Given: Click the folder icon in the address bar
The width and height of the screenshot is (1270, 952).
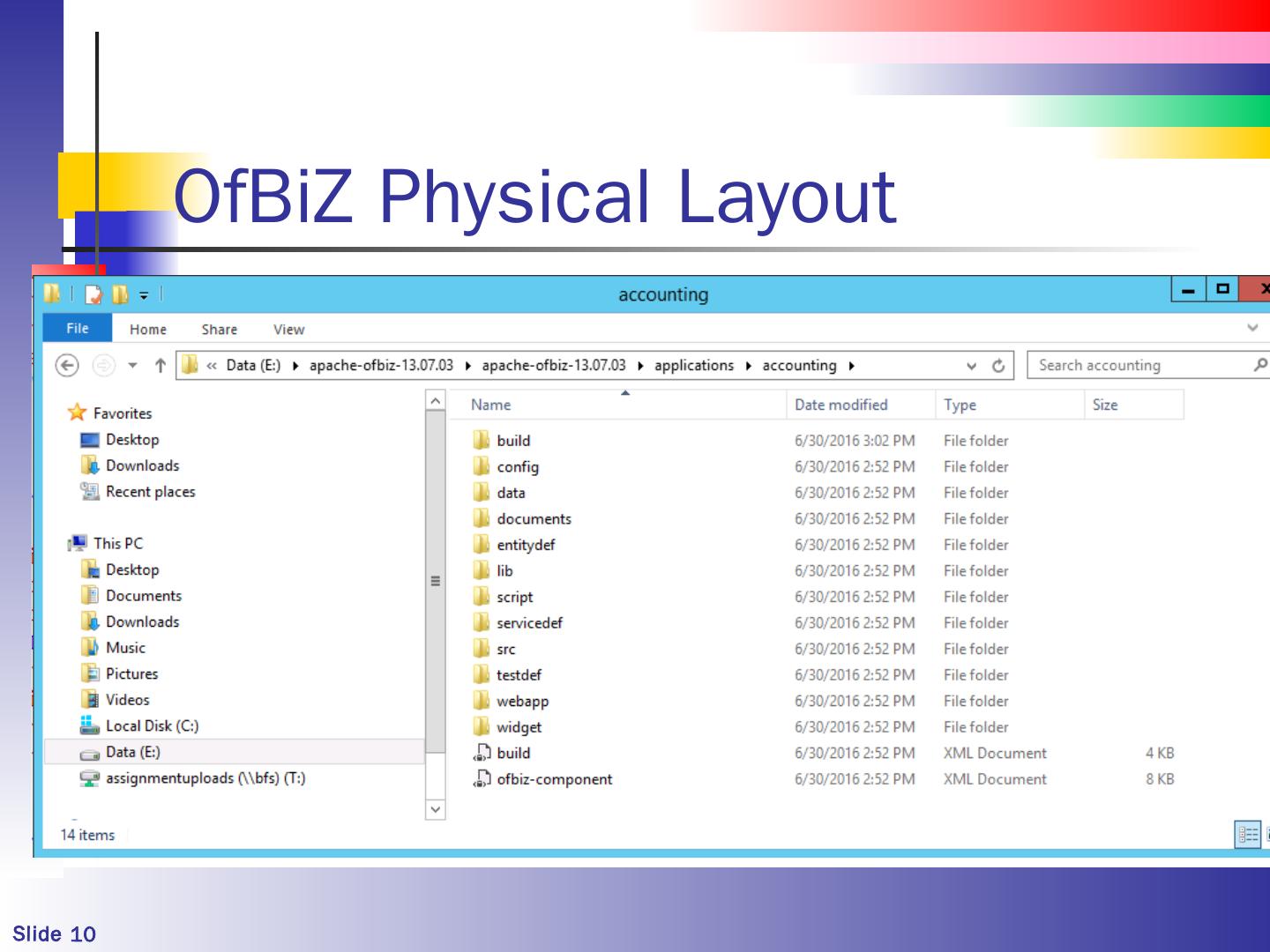Looking at the screenshot, I should point(190,365).
